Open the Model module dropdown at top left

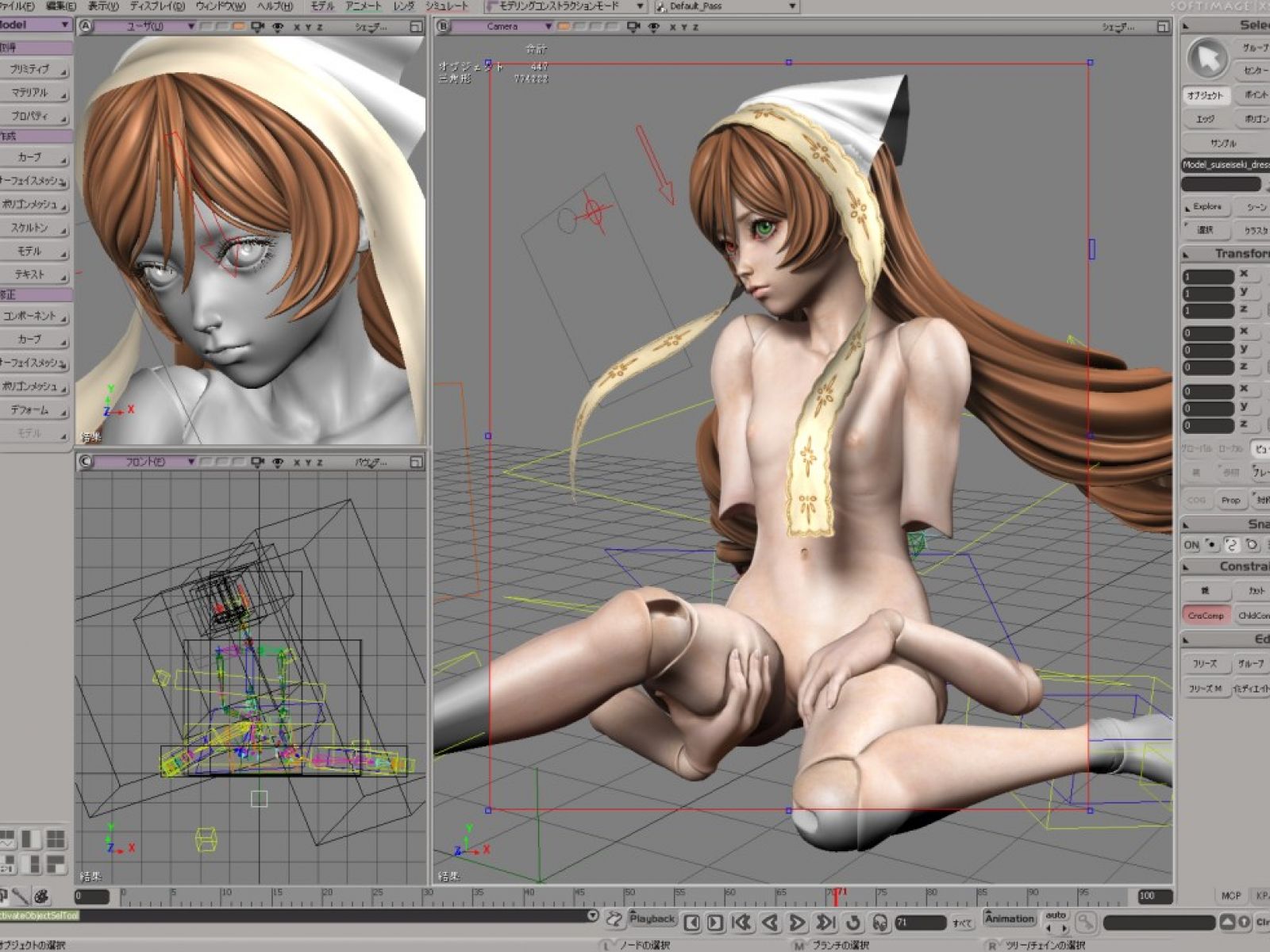click(x=36, y=25)
